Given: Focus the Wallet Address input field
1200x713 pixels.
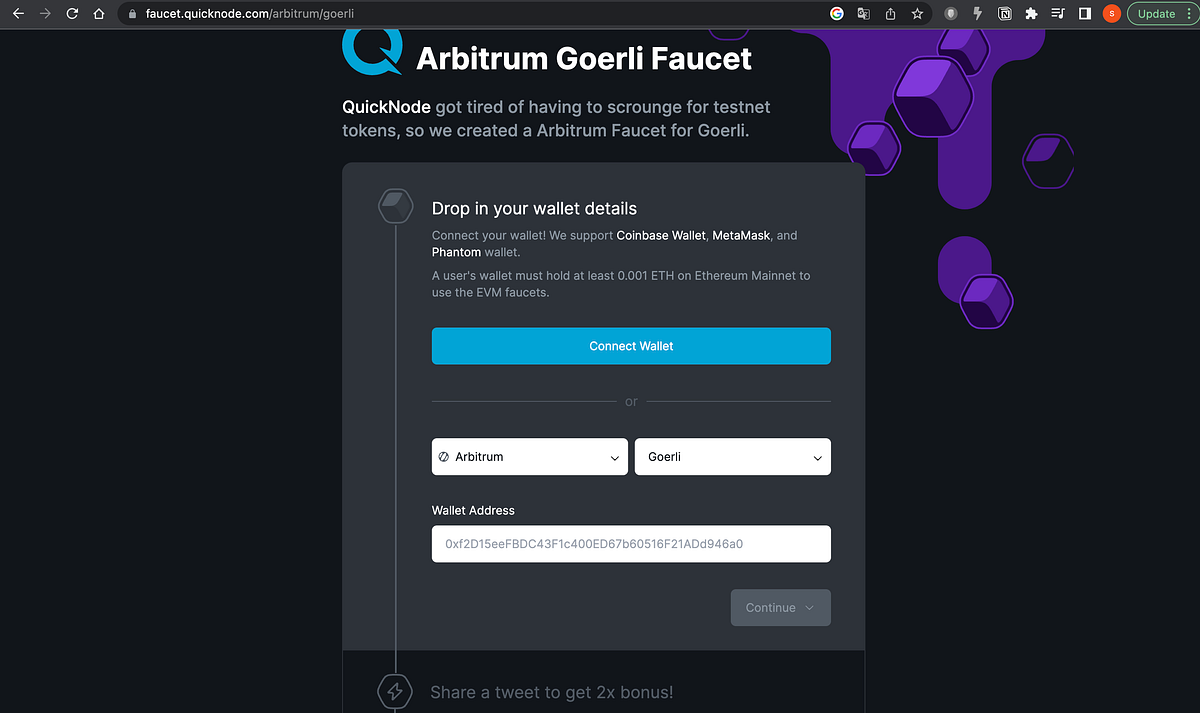Looking at the screenshot, I should coord(631,544).
